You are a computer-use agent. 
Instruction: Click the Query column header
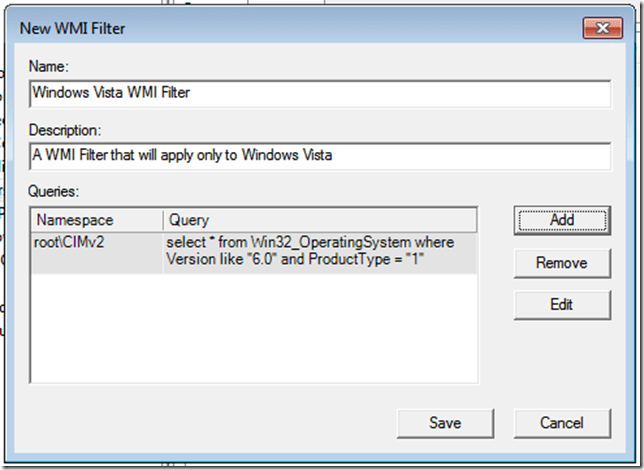point(320,219)
